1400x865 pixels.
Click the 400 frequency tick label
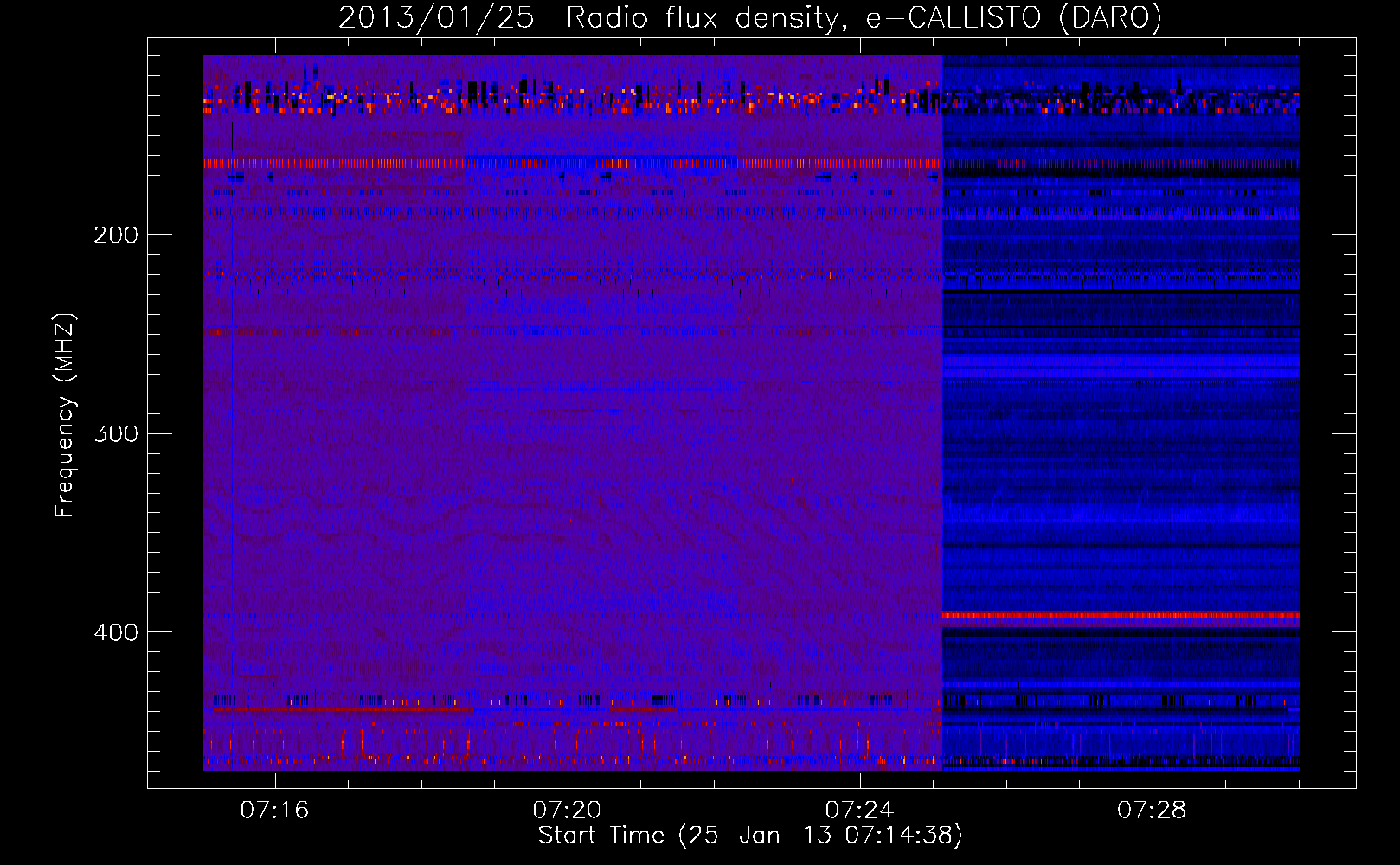point(116,632)
